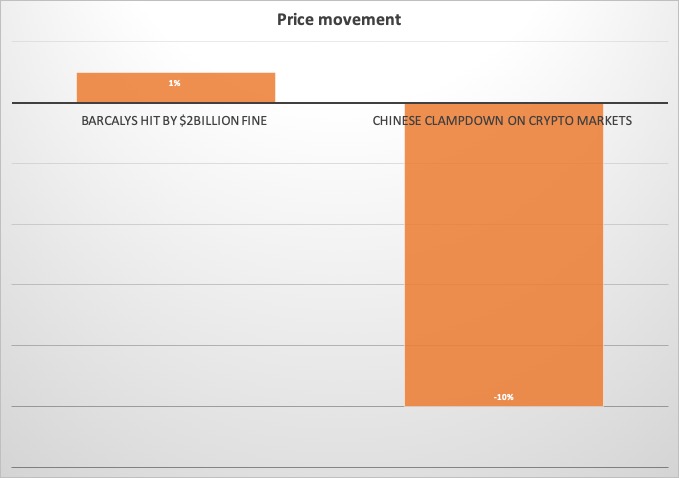Select the fourth gridline below the zero axis
This screenshot has width=679, height=478.
(340, 346)
